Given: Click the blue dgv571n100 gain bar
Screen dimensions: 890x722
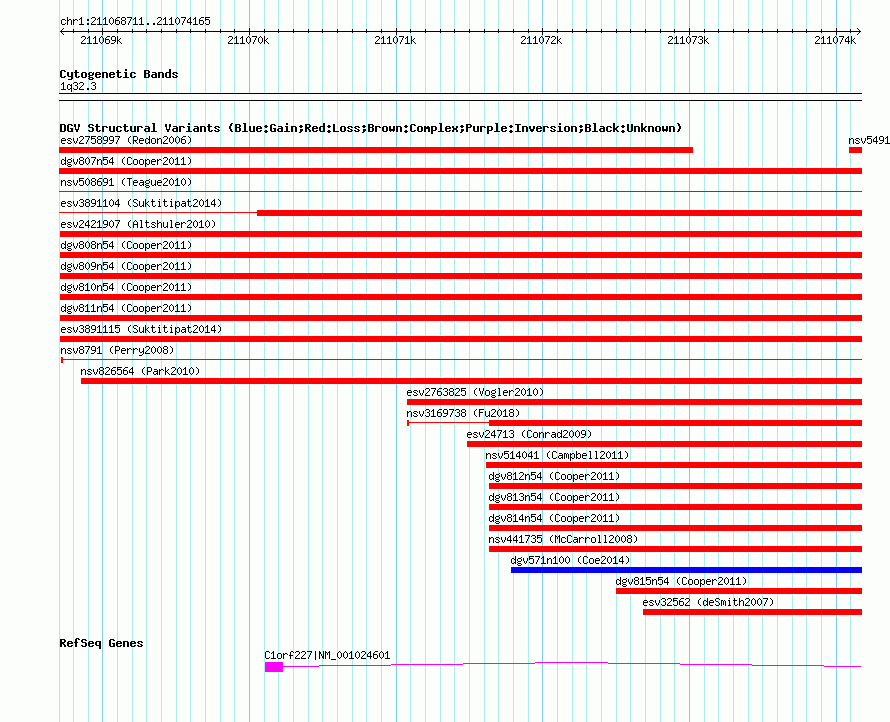Looking at the screenshot, I should coord(686,570).
